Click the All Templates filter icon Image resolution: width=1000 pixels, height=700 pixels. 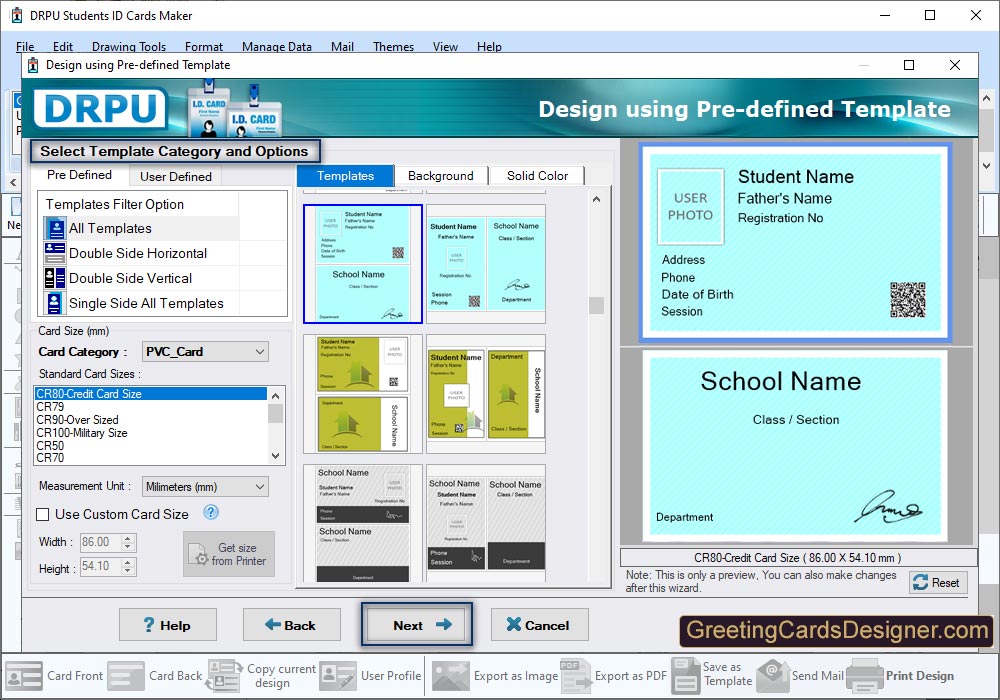coord(55,228)
